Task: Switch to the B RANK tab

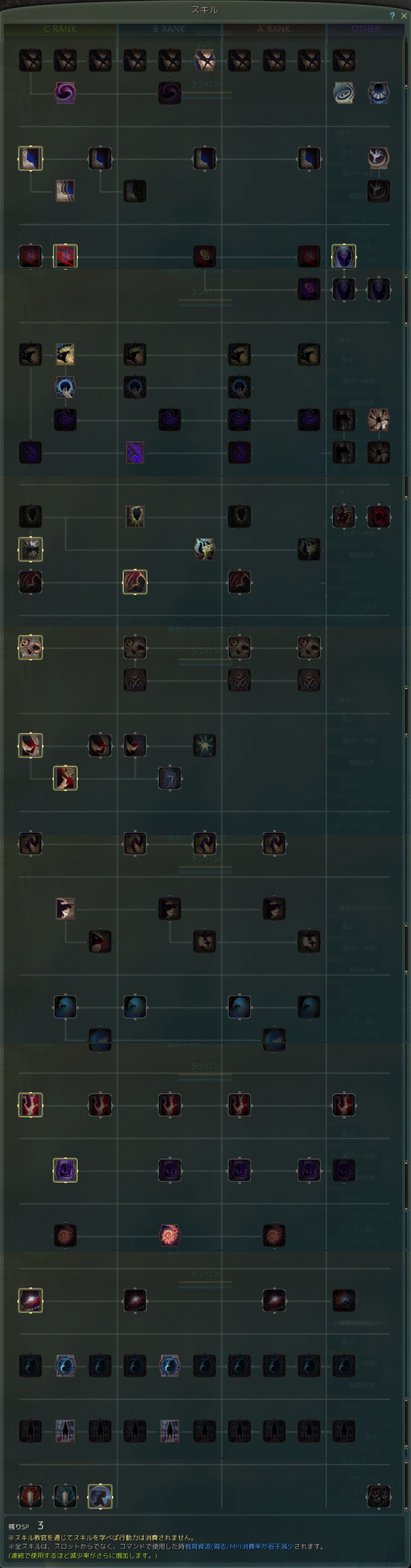Action: click(170, 29)
